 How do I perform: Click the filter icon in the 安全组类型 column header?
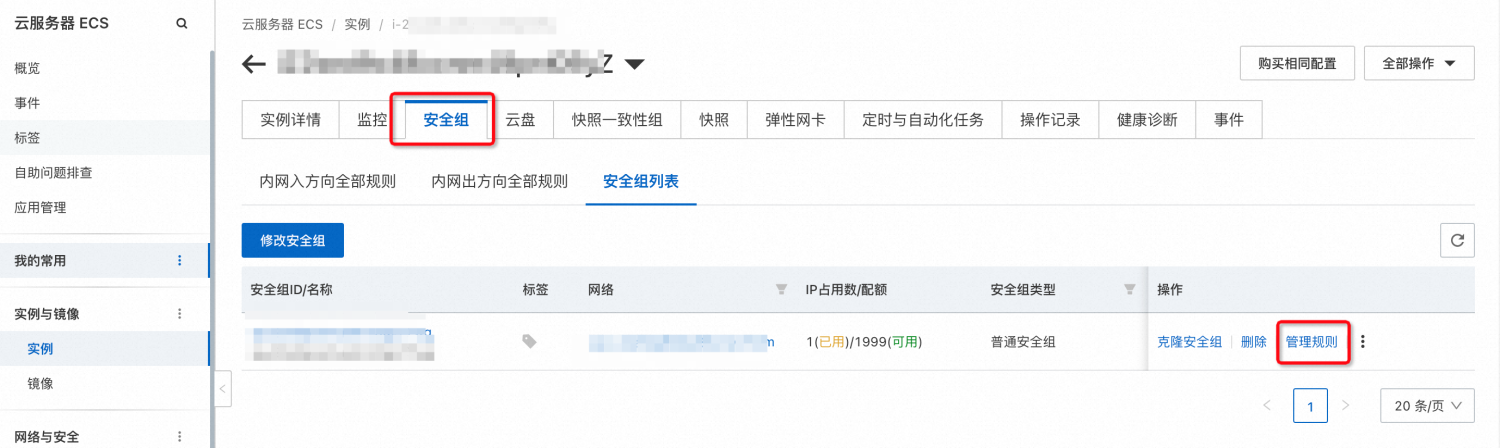click(x=1129, y=290)
